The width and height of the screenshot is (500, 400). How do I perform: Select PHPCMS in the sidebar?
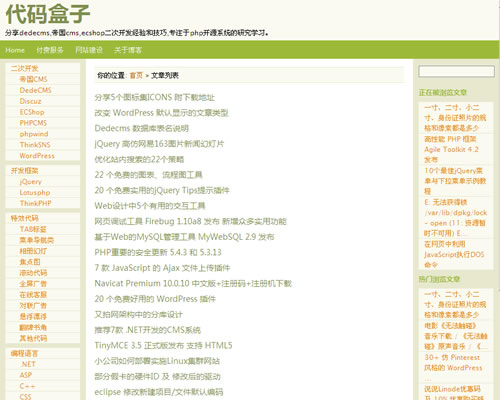(x=33, y=123)
